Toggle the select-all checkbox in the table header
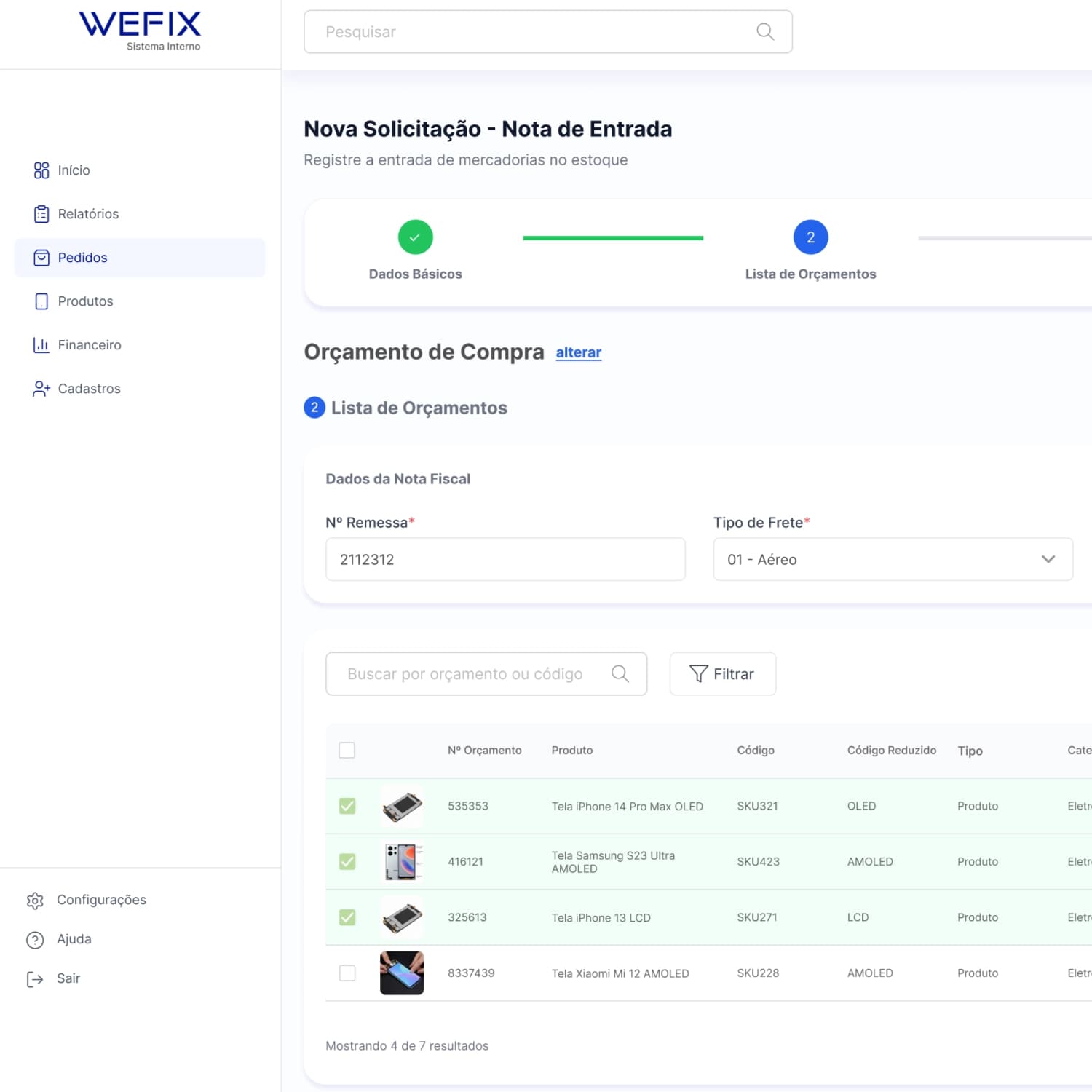Screen dimensions: 1092x1092 coord(347,750)
